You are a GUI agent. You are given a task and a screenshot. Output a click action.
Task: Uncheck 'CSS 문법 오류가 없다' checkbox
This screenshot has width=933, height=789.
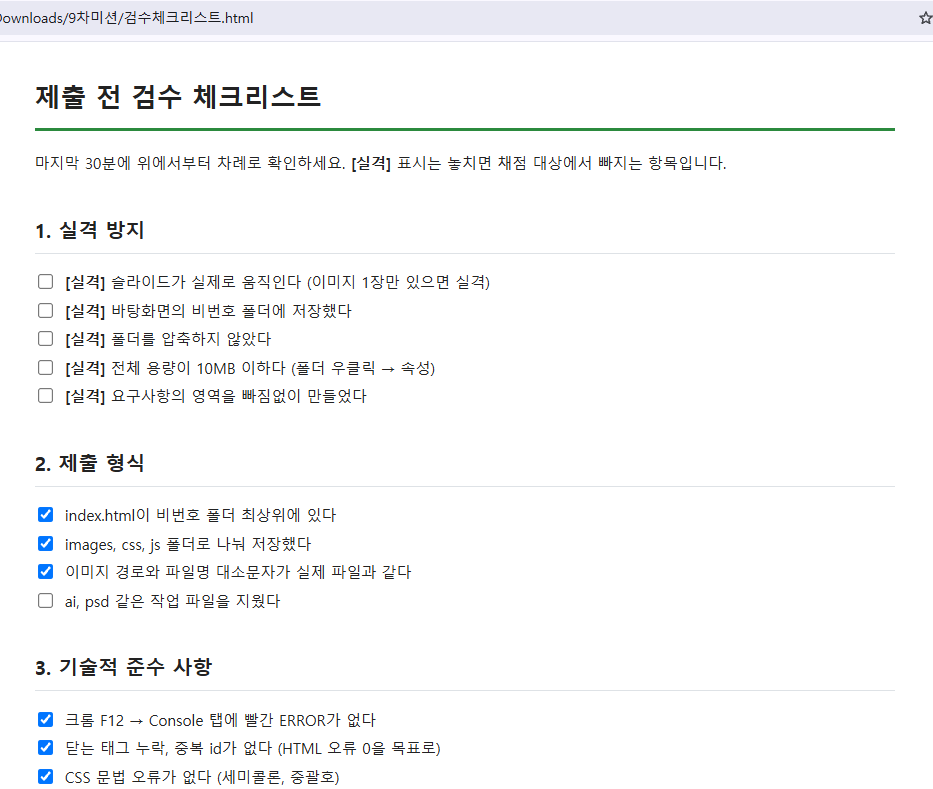tap(45, 777)
